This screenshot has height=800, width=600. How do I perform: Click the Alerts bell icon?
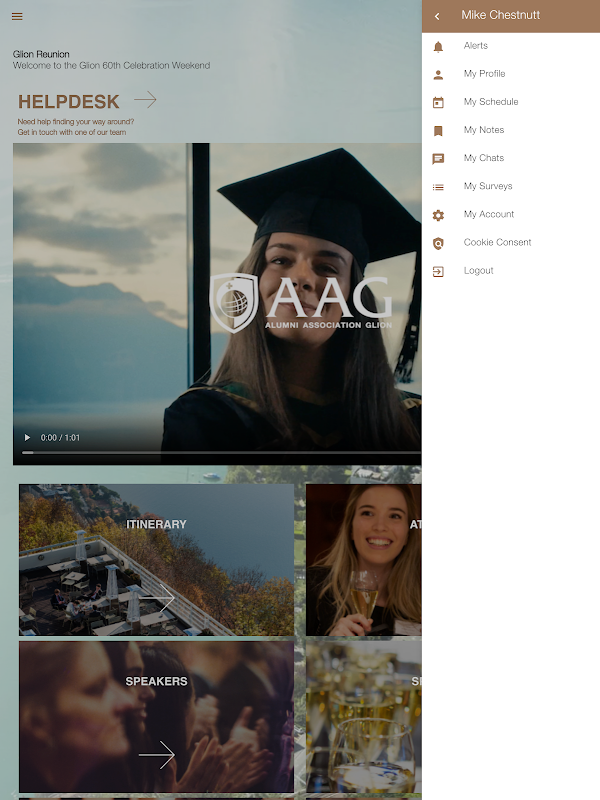(x=438, y=46)
